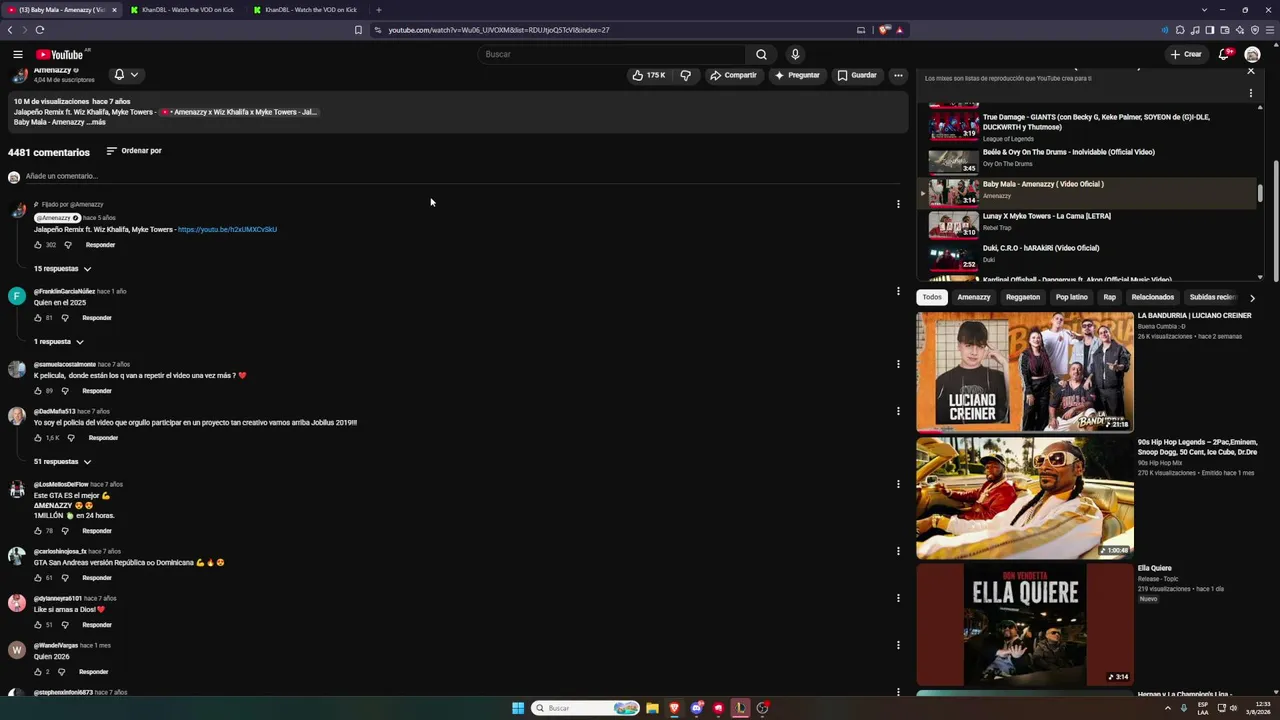Select the Rap filter chip

1109,297
